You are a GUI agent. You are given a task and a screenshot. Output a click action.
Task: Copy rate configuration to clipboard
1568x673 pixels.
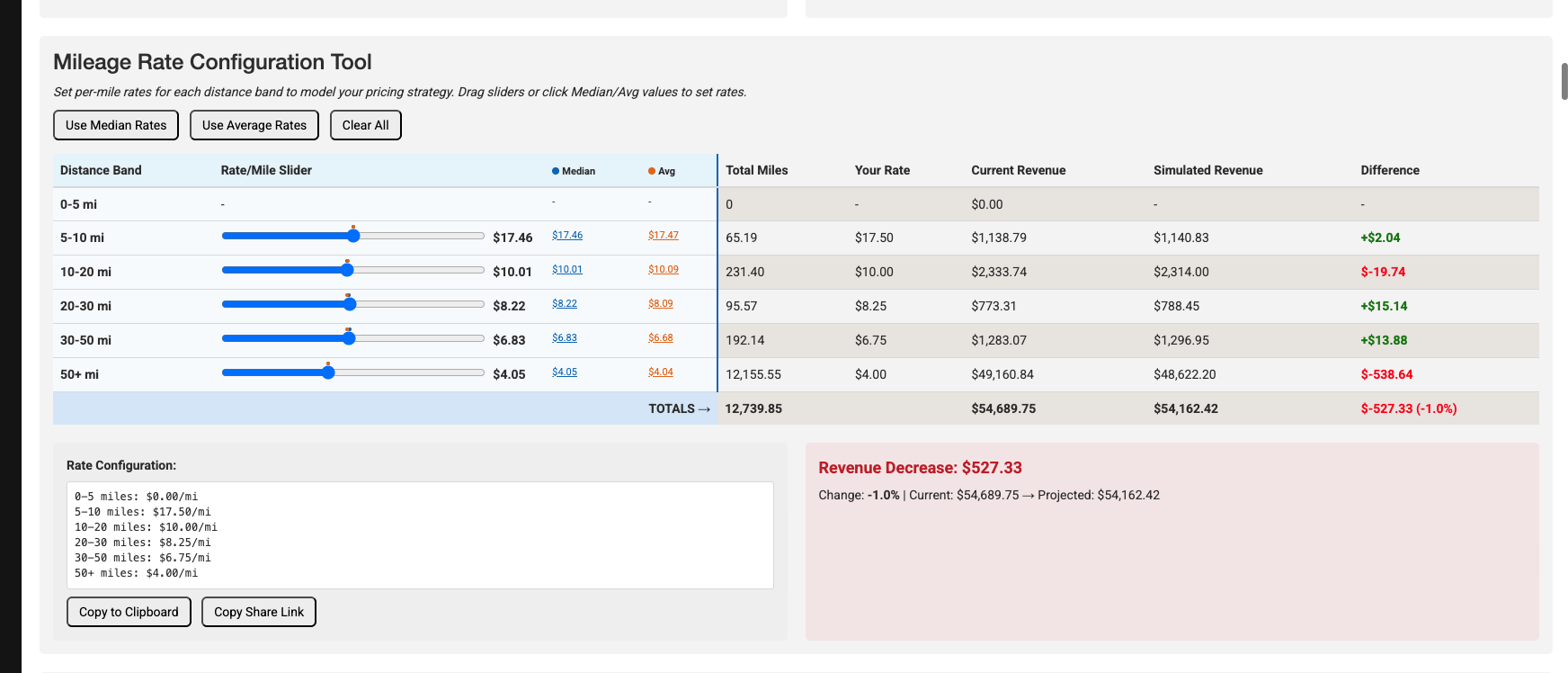[129, 612]
